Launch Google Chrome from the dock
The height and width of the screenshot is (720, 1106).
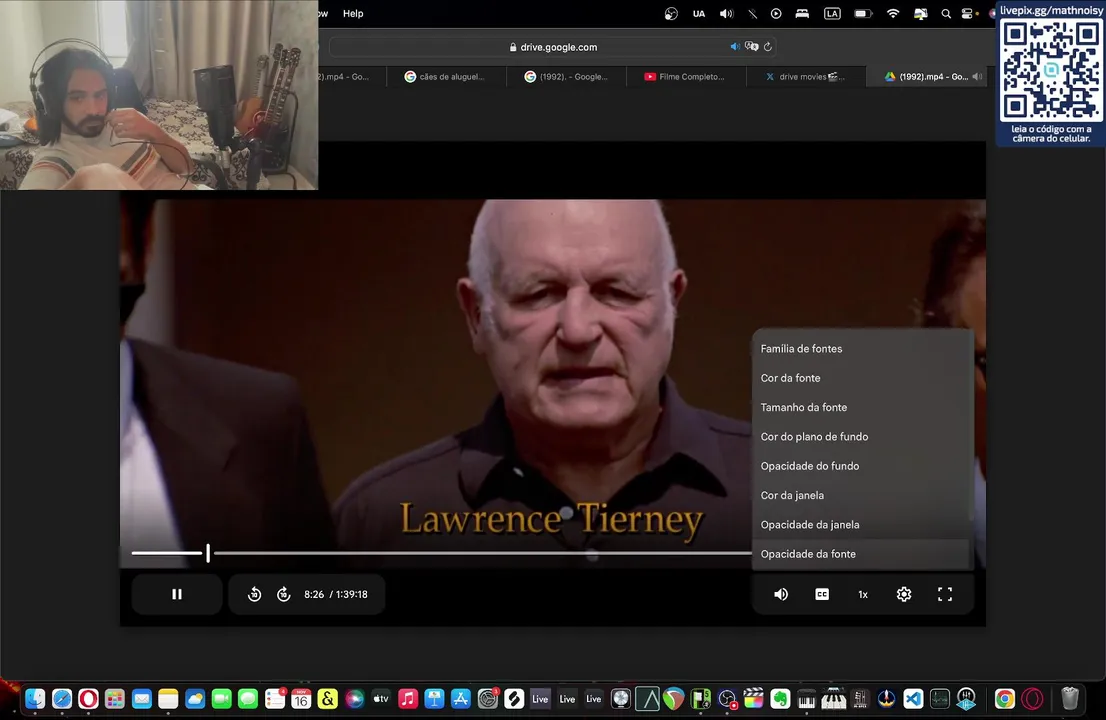point(1004,699)
